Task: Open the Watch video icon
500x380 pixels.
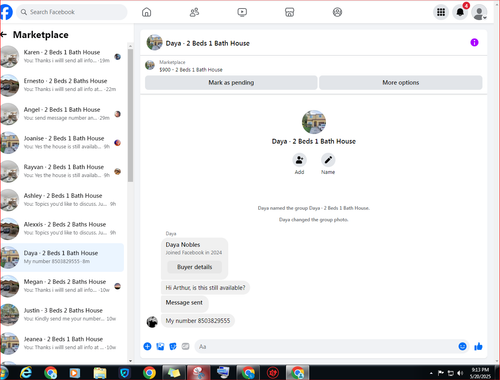Action: pyautogui.click(x=242, y=12)
